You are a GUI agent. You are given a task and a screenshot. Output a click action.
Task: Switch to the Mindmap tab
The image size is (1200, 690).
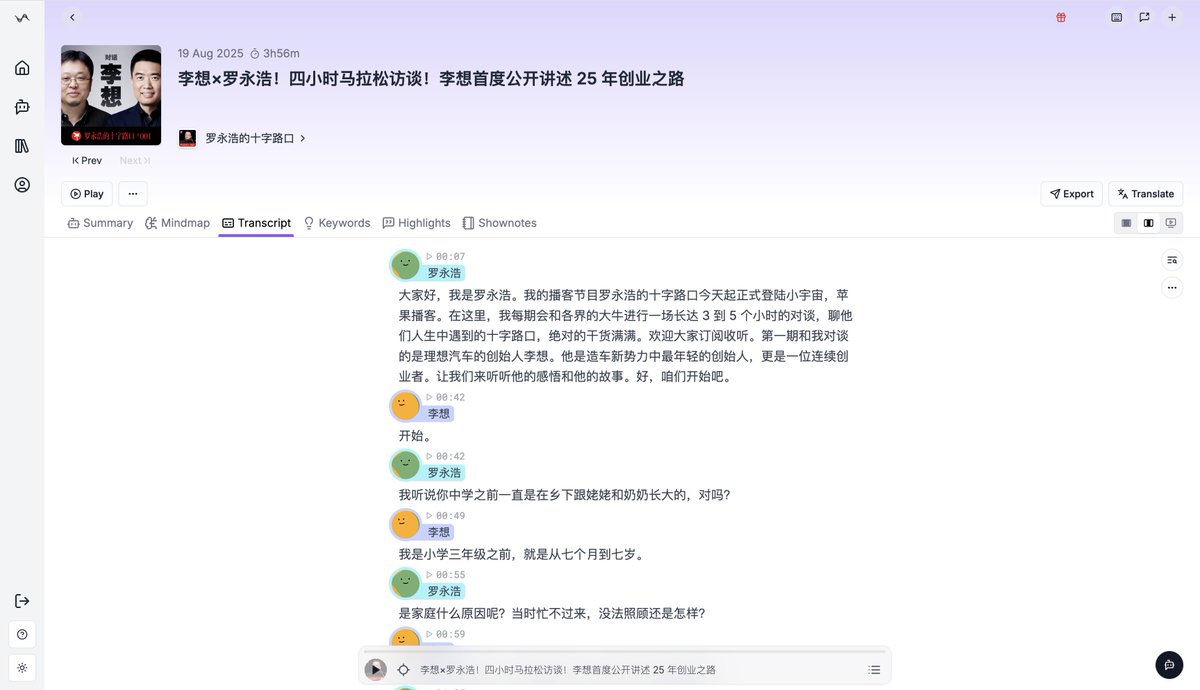click(x=178, y=223)
